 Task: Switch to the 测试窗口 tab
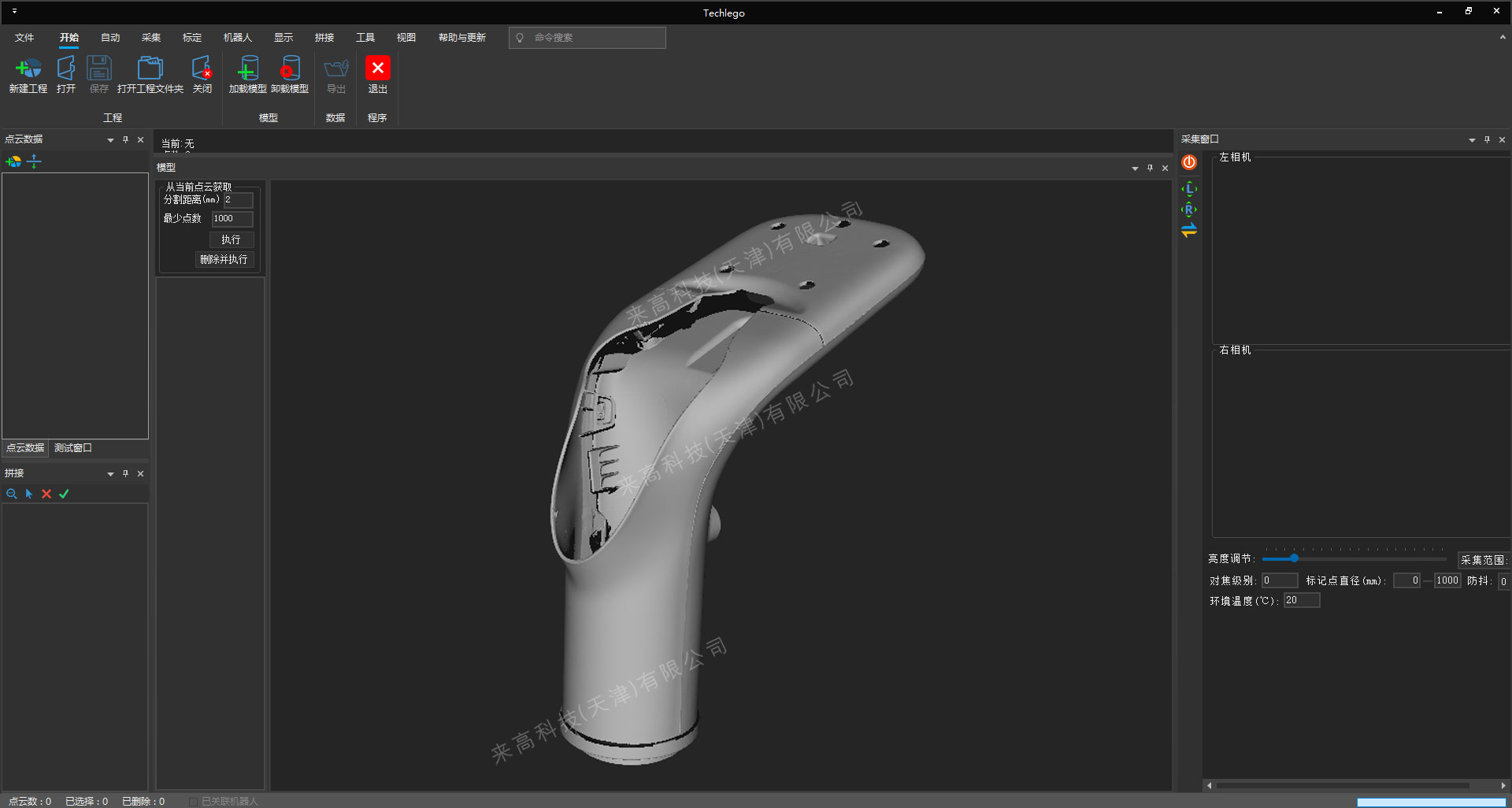pyautogui.click(x=73, y=448)
